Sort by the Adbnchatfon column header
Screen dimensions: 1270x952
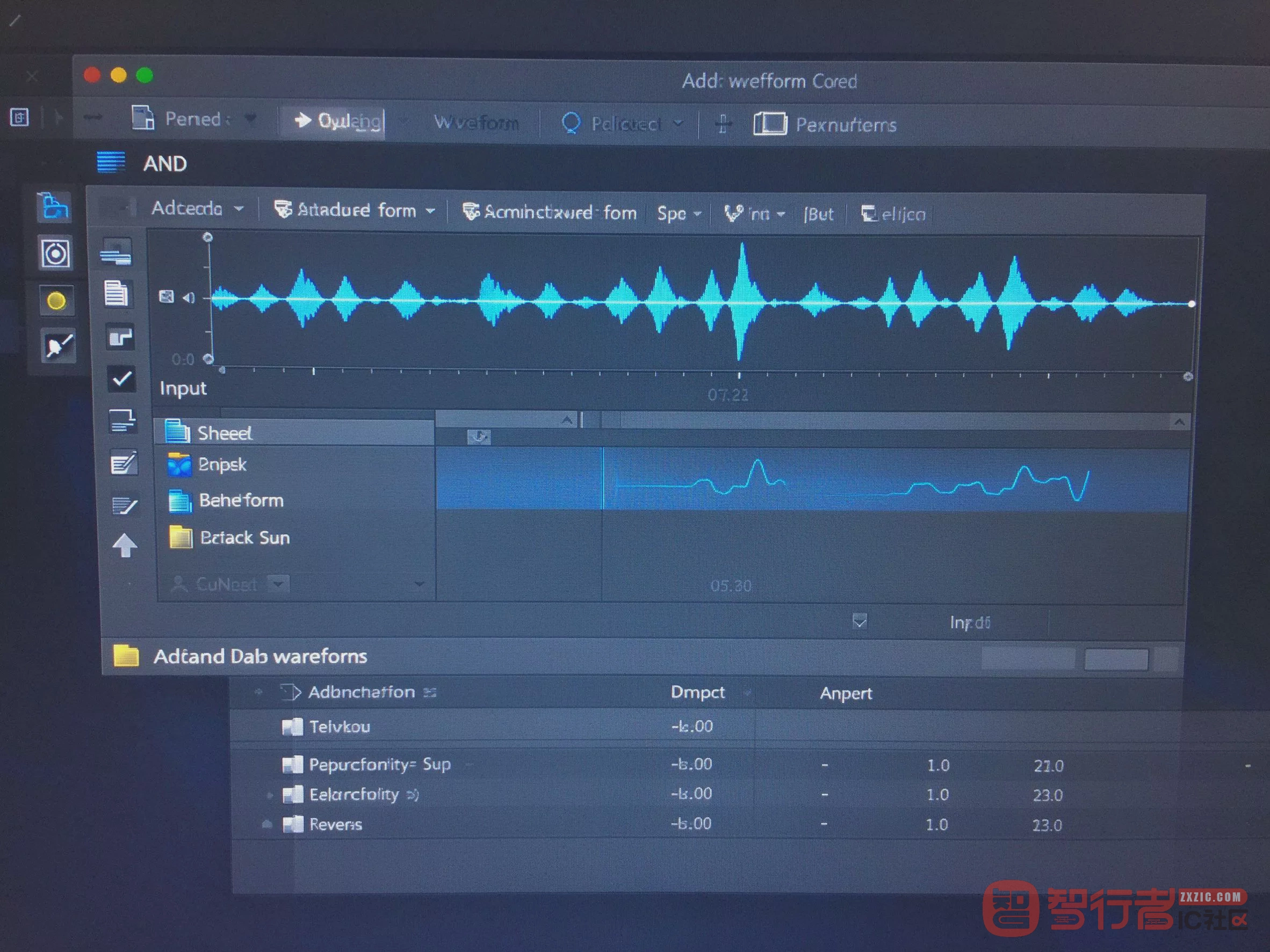click(x=361, y=692)
